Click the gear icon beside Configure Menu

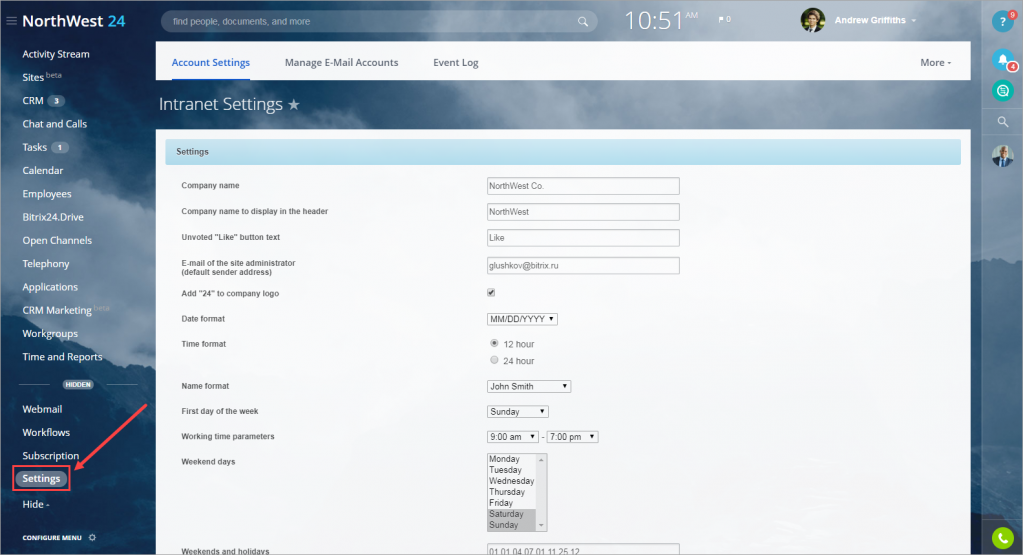tap(92, 537)
